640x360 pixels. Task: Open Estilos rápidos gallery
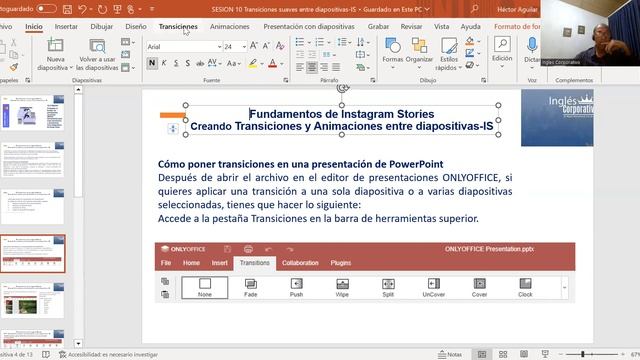point(449,54)
